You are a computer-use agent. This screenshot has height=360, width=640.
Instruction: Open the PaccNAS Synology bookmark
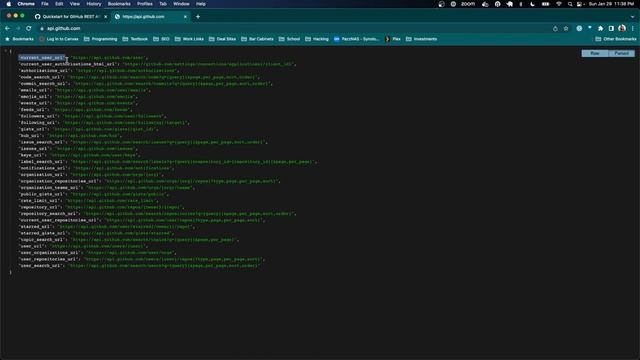coord(356,39)
